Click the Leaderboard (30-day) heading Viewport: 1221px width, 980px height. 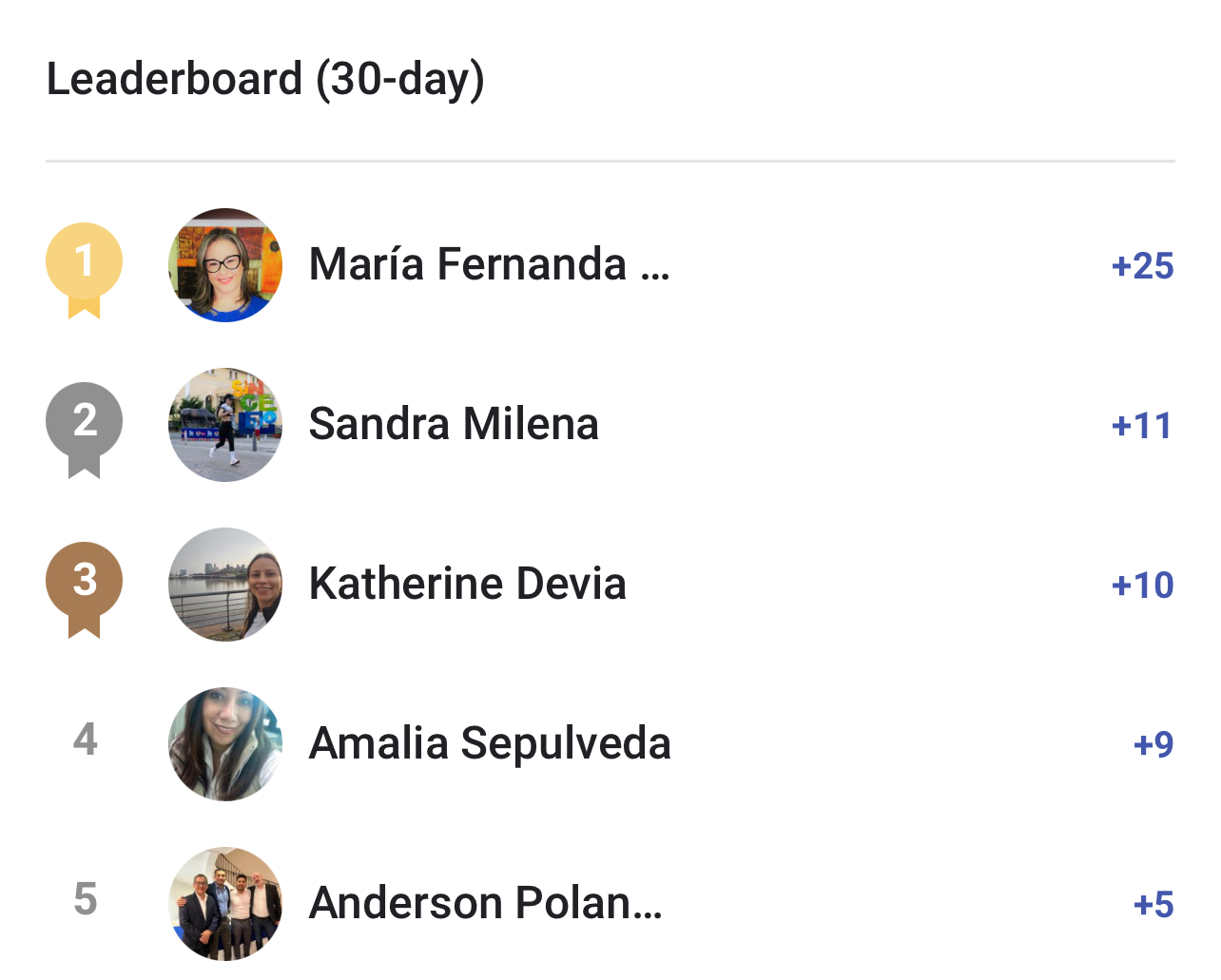[x=265, y=80]
